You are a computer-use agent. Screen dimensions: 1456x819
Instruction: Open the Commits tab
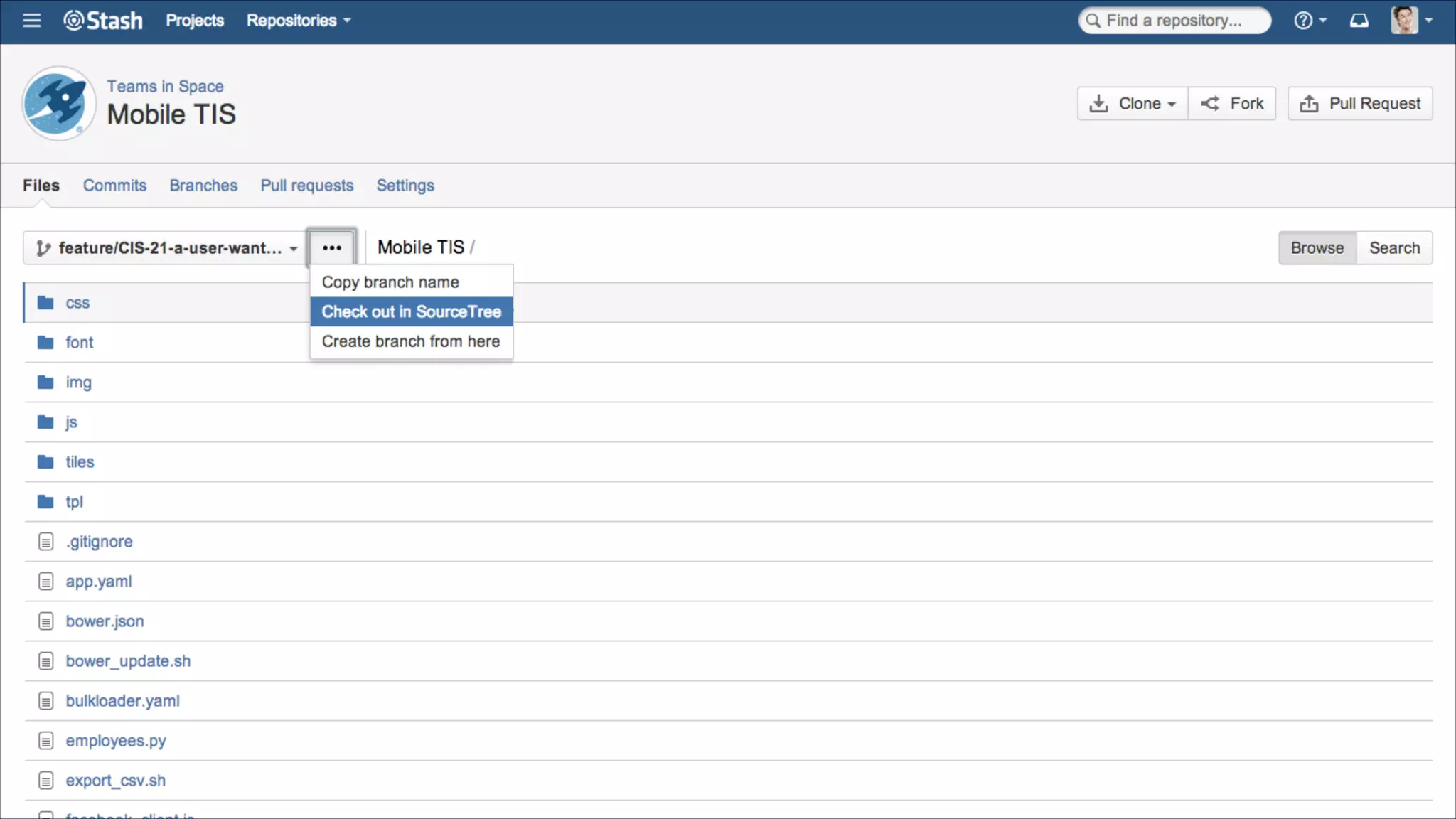pos(114,186)
